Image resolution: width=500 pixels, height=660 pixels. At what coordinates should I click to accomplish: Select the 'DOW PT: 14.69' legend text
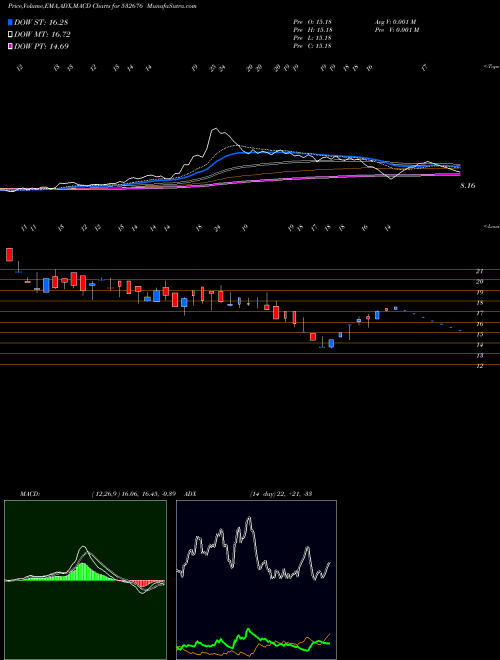pyautogui.click(x=41, y=47)
